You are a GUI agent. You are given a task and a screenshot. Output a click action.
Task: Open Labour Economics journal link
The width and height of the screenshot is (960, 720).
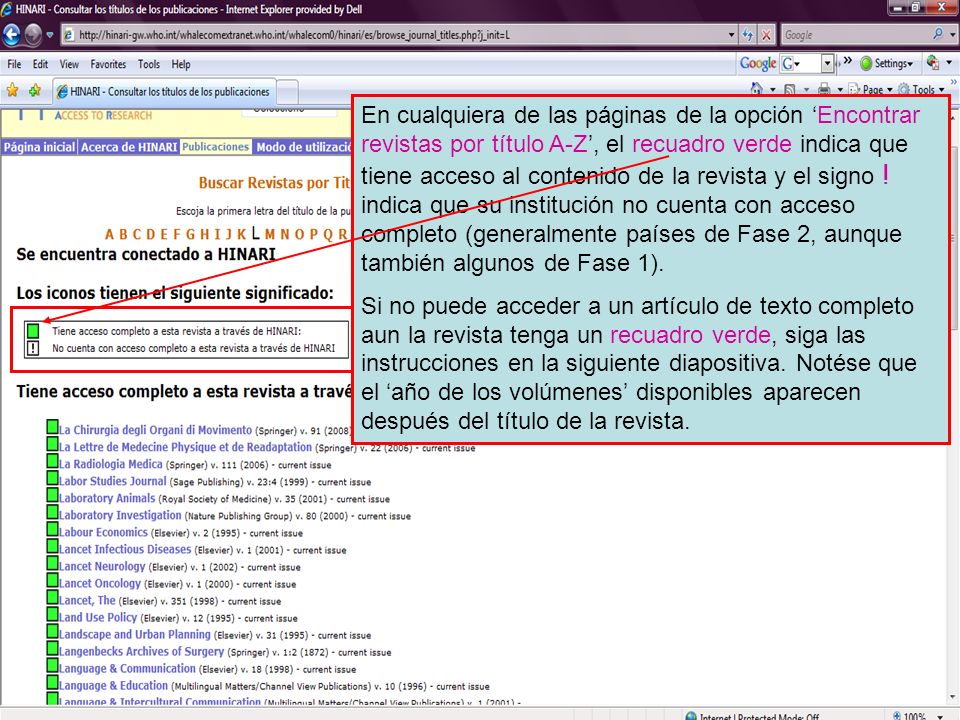tap(103, 533)
